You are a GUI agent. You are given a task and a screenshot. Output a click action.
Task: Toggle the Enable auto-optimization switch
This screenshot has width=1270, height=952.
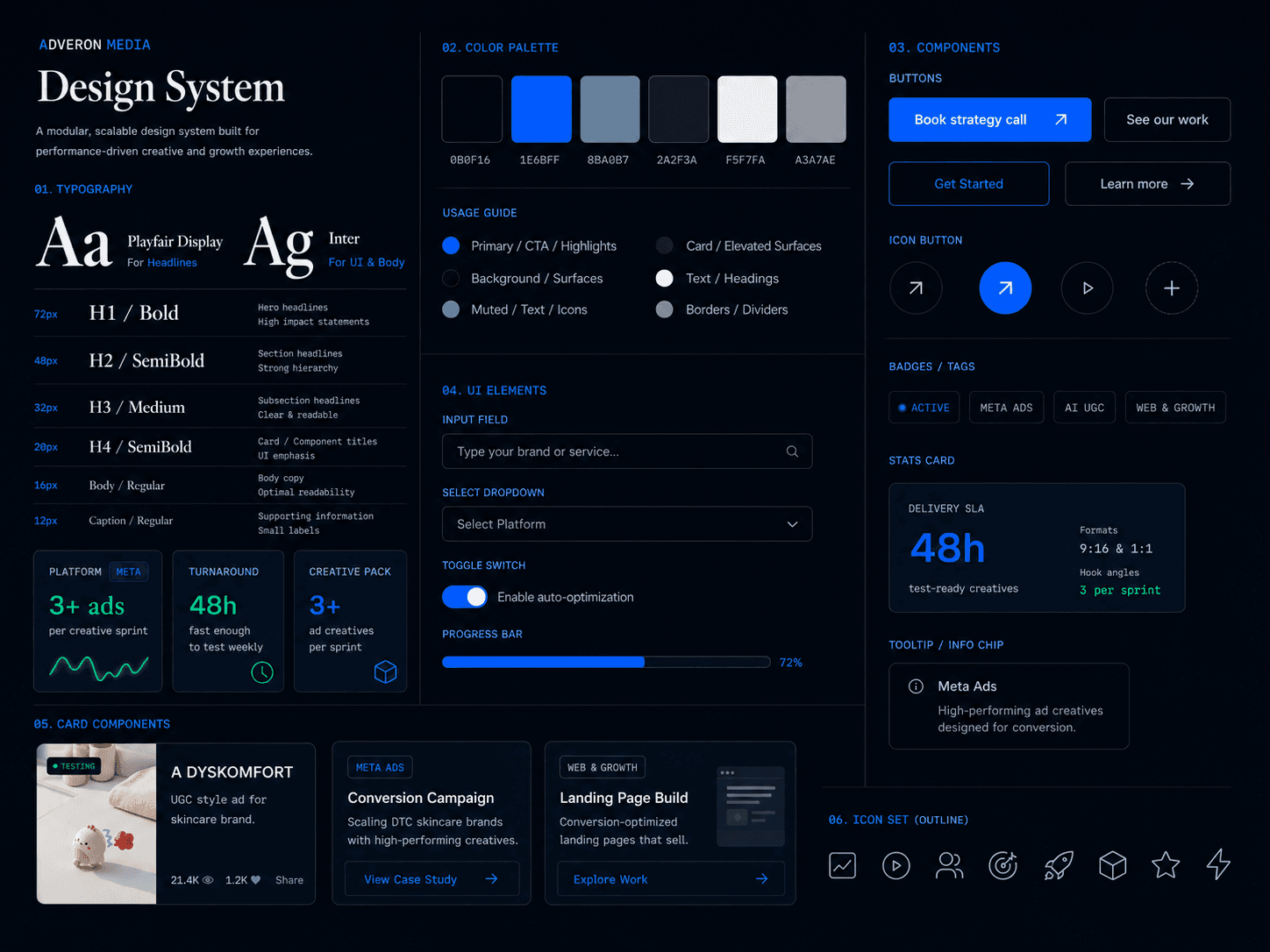tap(465, 597)
